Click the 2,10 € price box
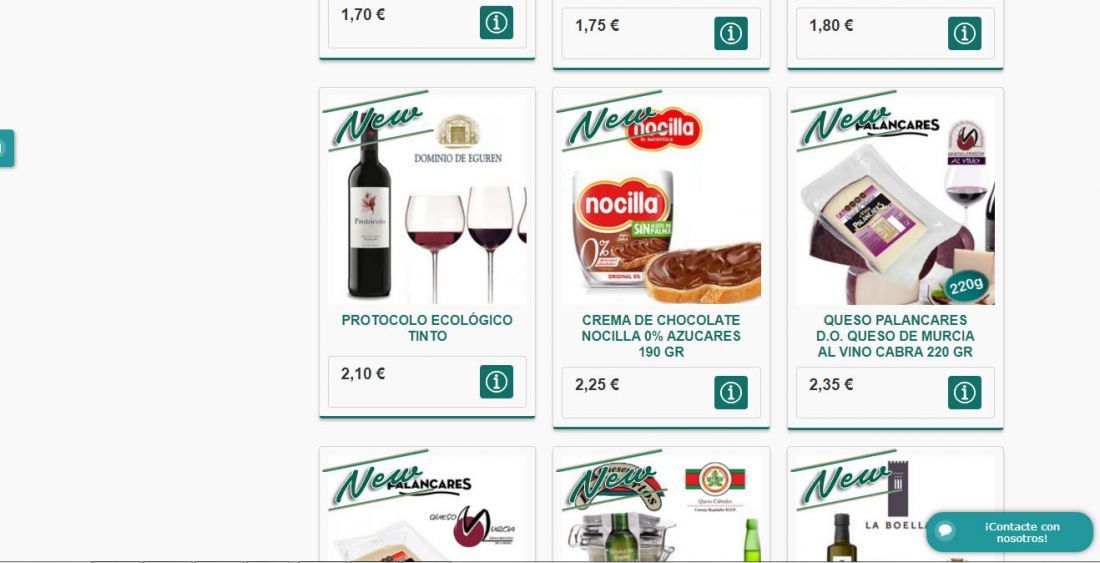This screenshot has width=1100, height=563. pos(427,381)
